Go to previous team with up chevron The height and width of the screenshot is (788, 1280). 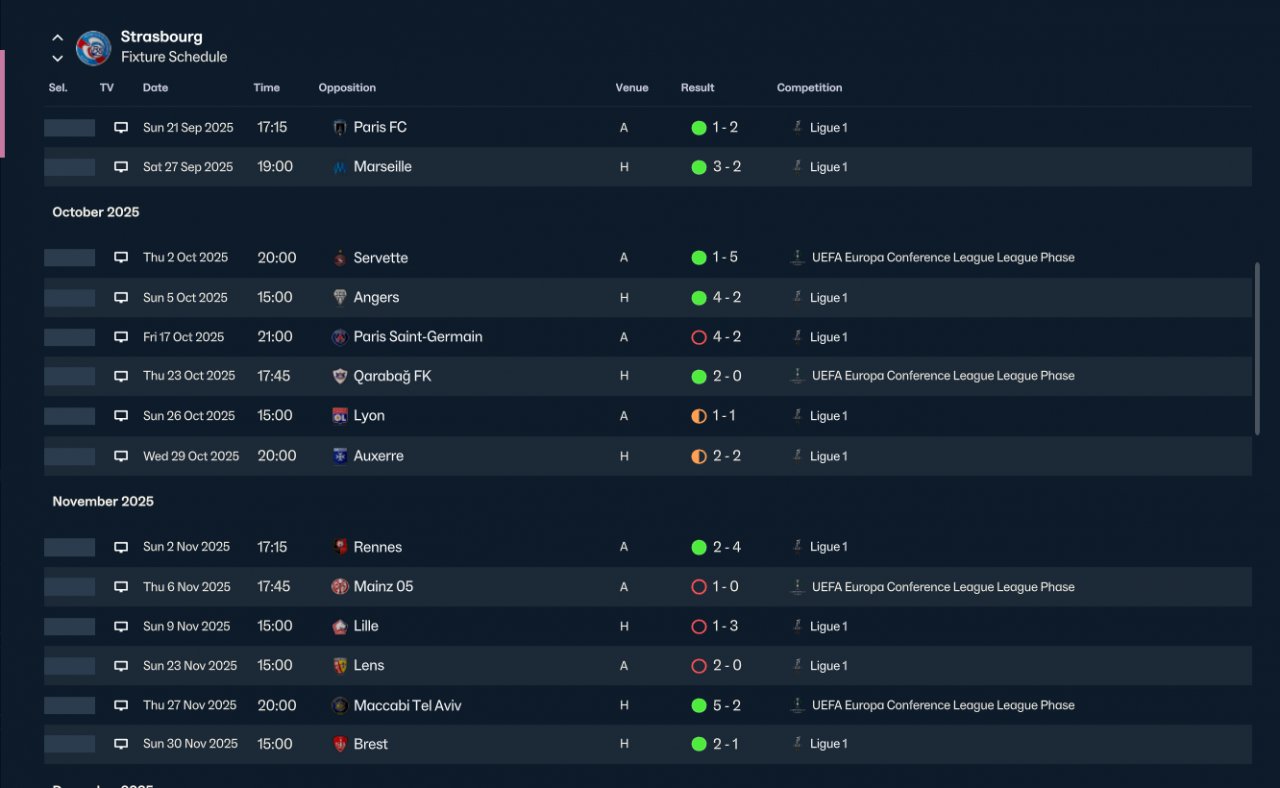57,38
